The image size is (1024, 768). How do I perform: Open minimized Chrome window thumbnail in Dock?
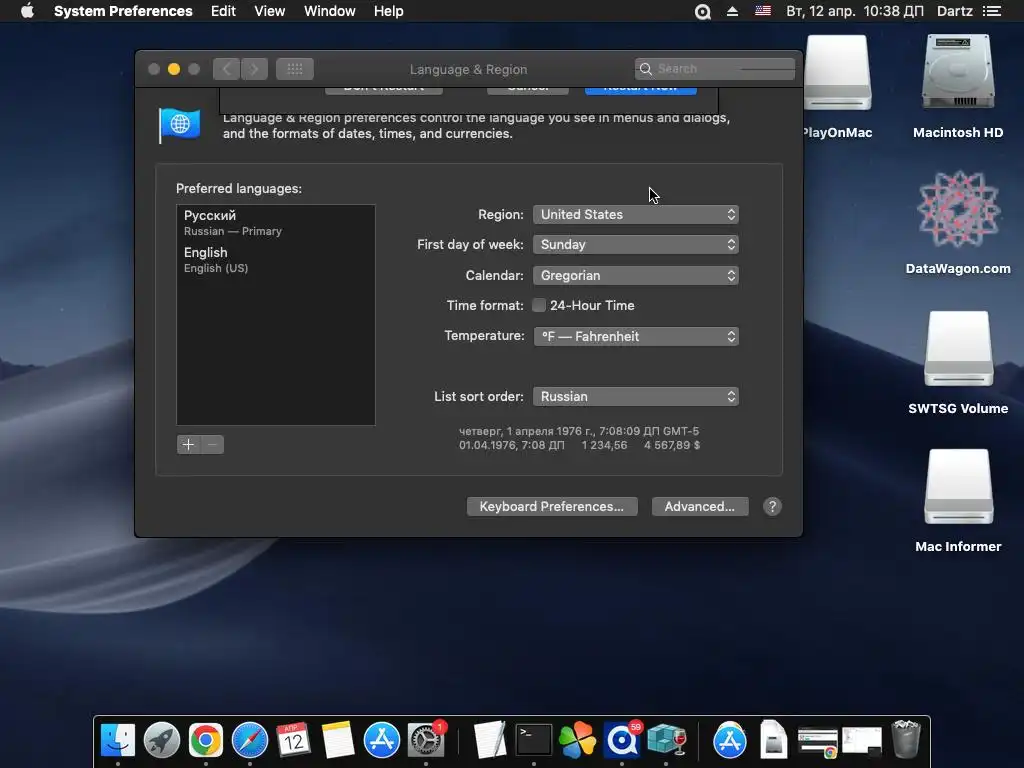pos(818,743)
